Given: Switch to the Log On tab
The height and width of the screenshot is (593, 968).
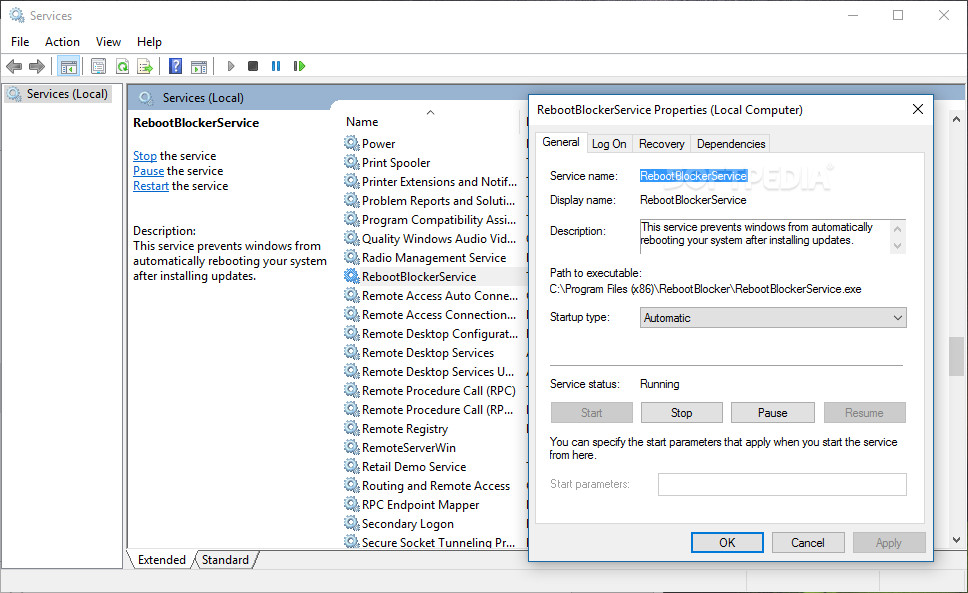Looking at the screenshot, I should 609,144.
